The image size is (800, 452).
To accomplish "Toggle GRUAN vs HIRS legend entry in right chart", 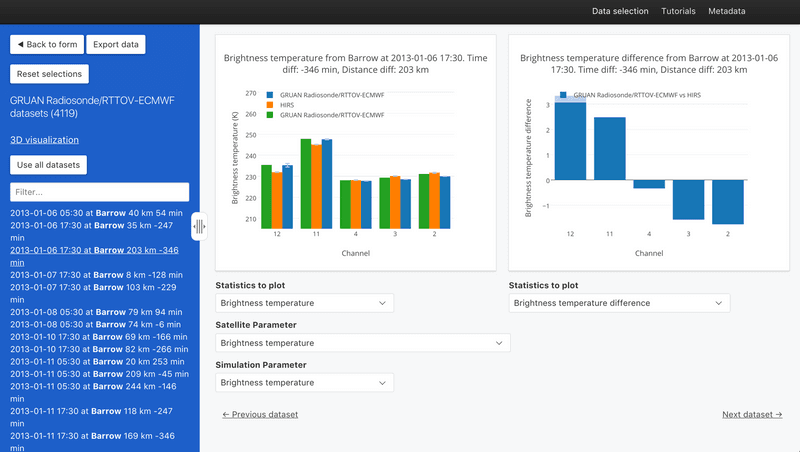I will [631, 95].
